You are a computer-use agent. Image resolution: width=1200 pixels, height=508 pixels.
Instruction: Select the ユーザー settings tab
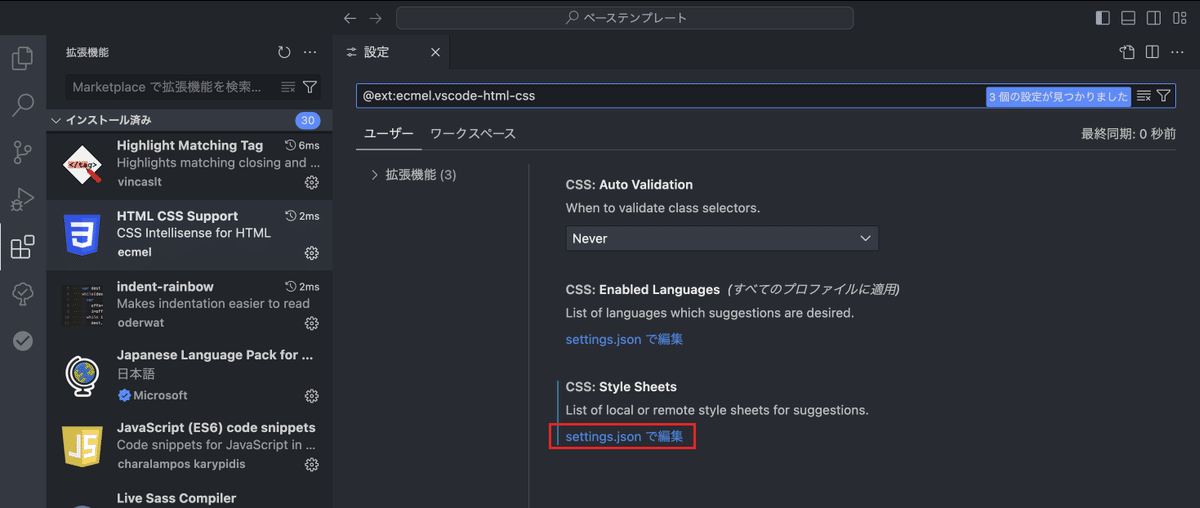389,134
